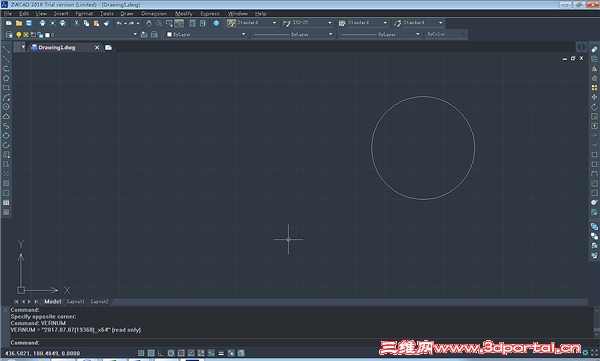Screen dimensions: 600x361
Task: Select the Ellipse tool
Action: click(x=6, y=136)
